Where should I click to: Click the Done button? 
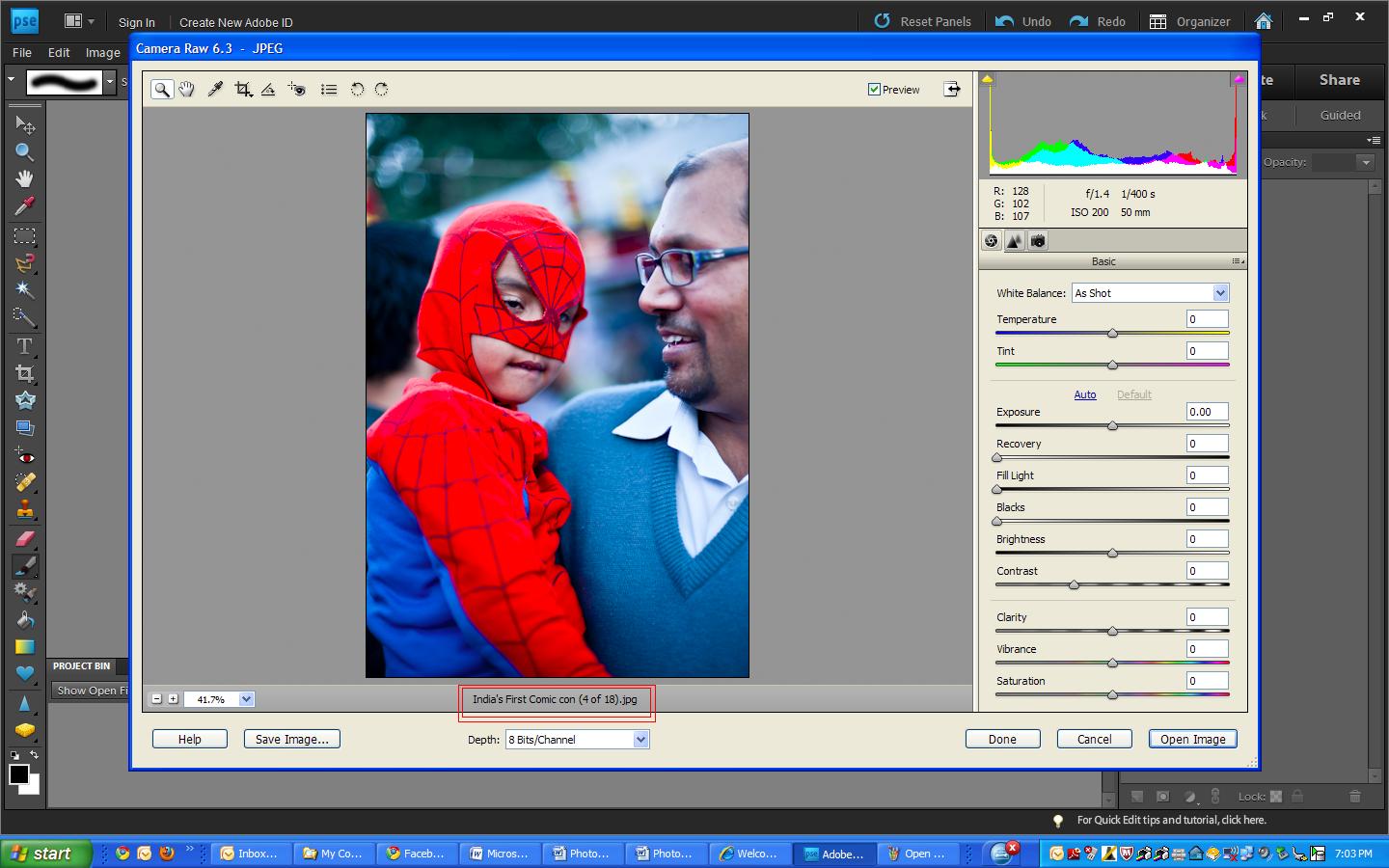coord(1002,740)
